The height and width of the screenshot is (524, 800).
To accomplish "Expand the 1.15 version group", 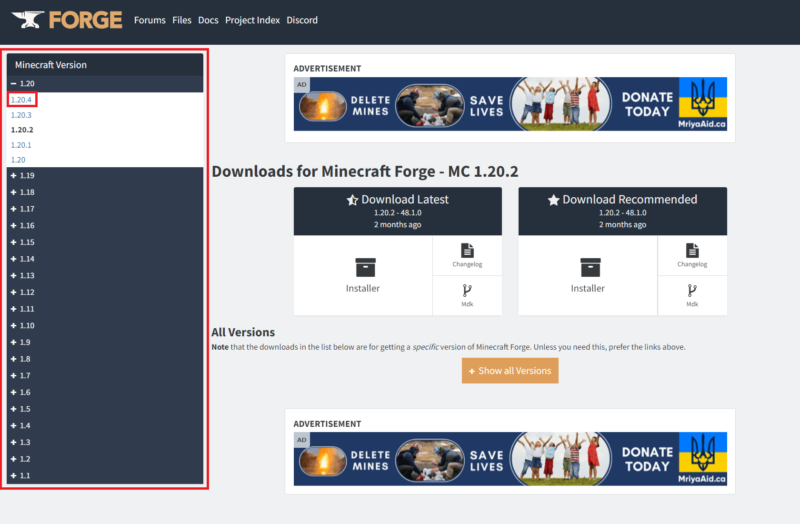I will 105,242.
